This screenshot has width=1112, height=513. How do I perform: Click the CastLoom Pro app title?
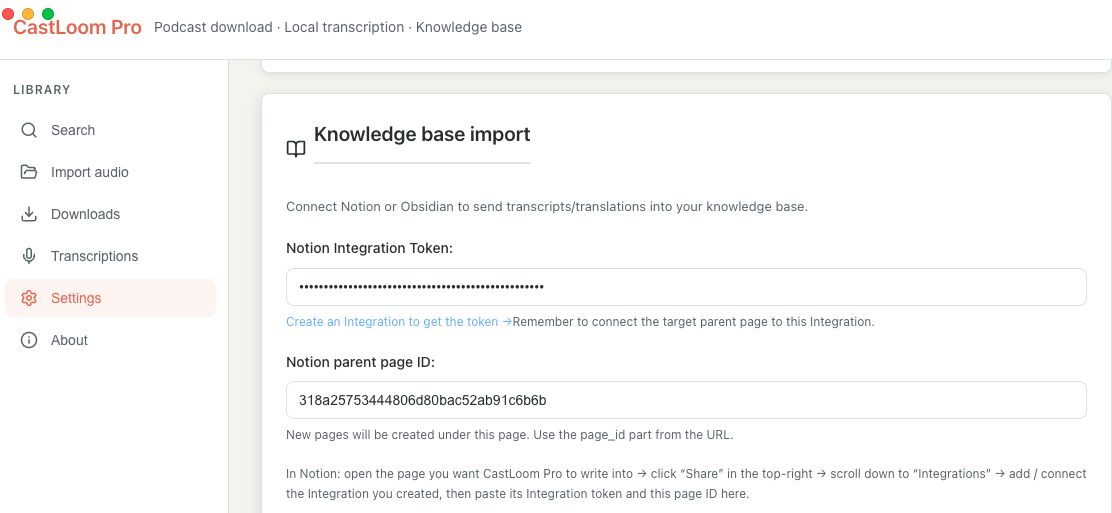pyautogui.click(x=77, y=28)
